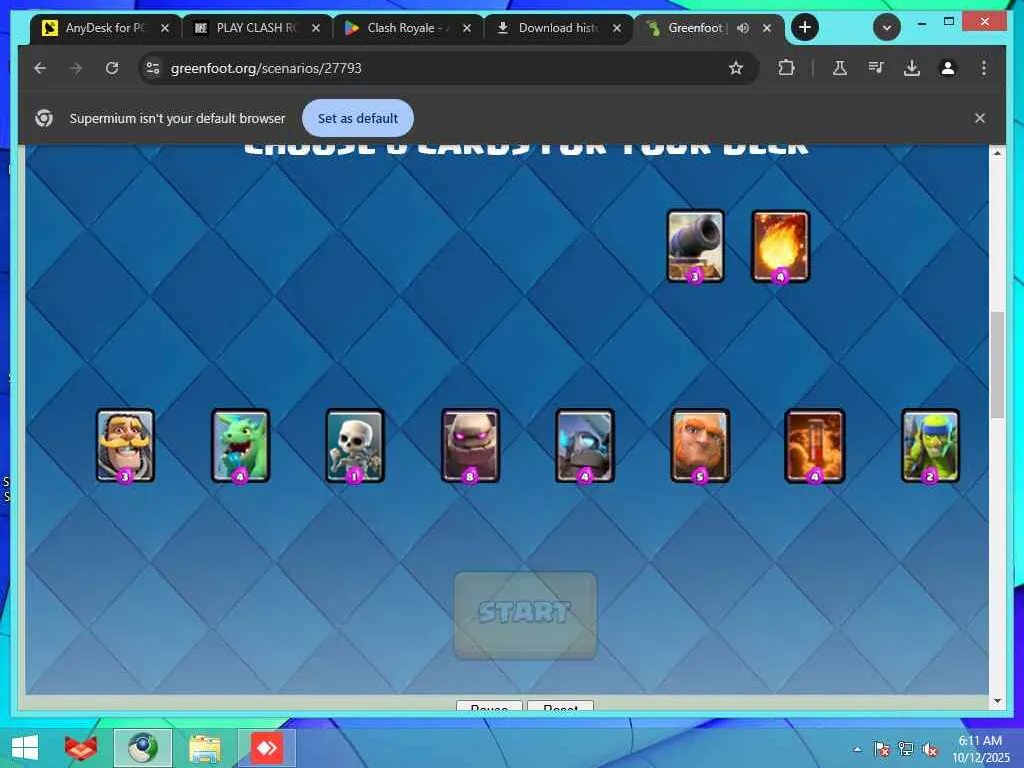Open the Extensions puzzle icon
This screenshot has width=1024, height=768.
(x=786, y=68)
